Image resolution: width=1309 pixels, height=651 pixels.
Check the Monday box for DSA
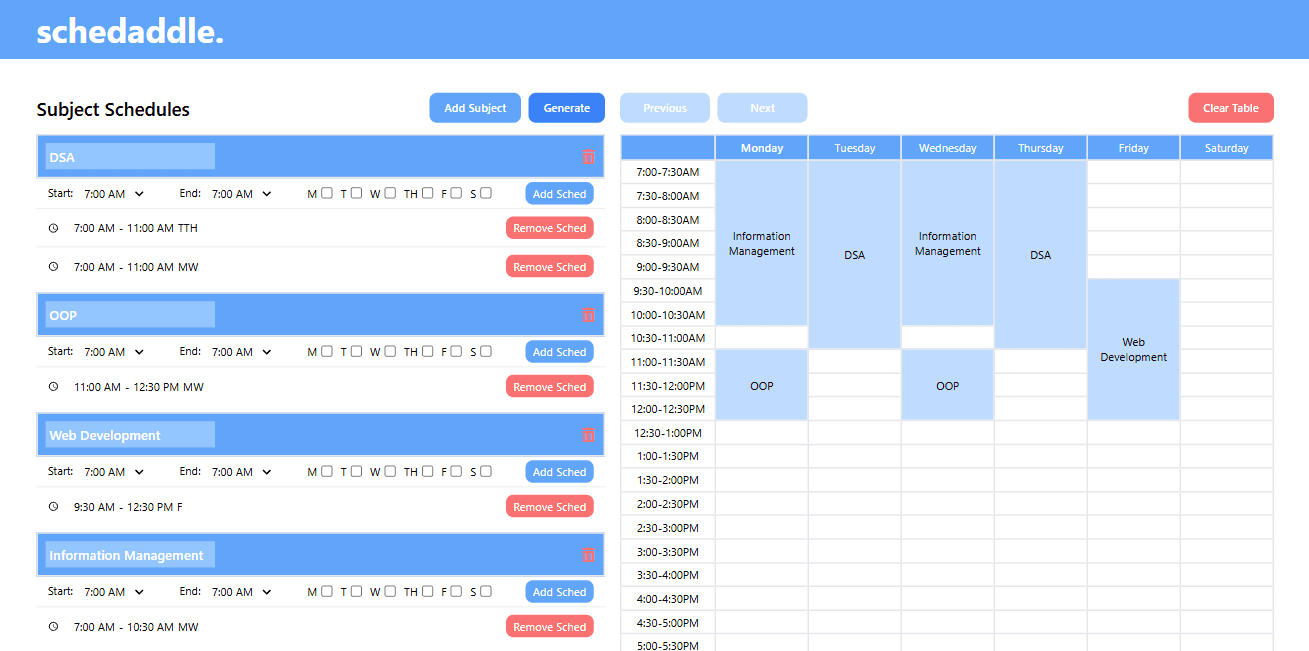click(327, 194)
